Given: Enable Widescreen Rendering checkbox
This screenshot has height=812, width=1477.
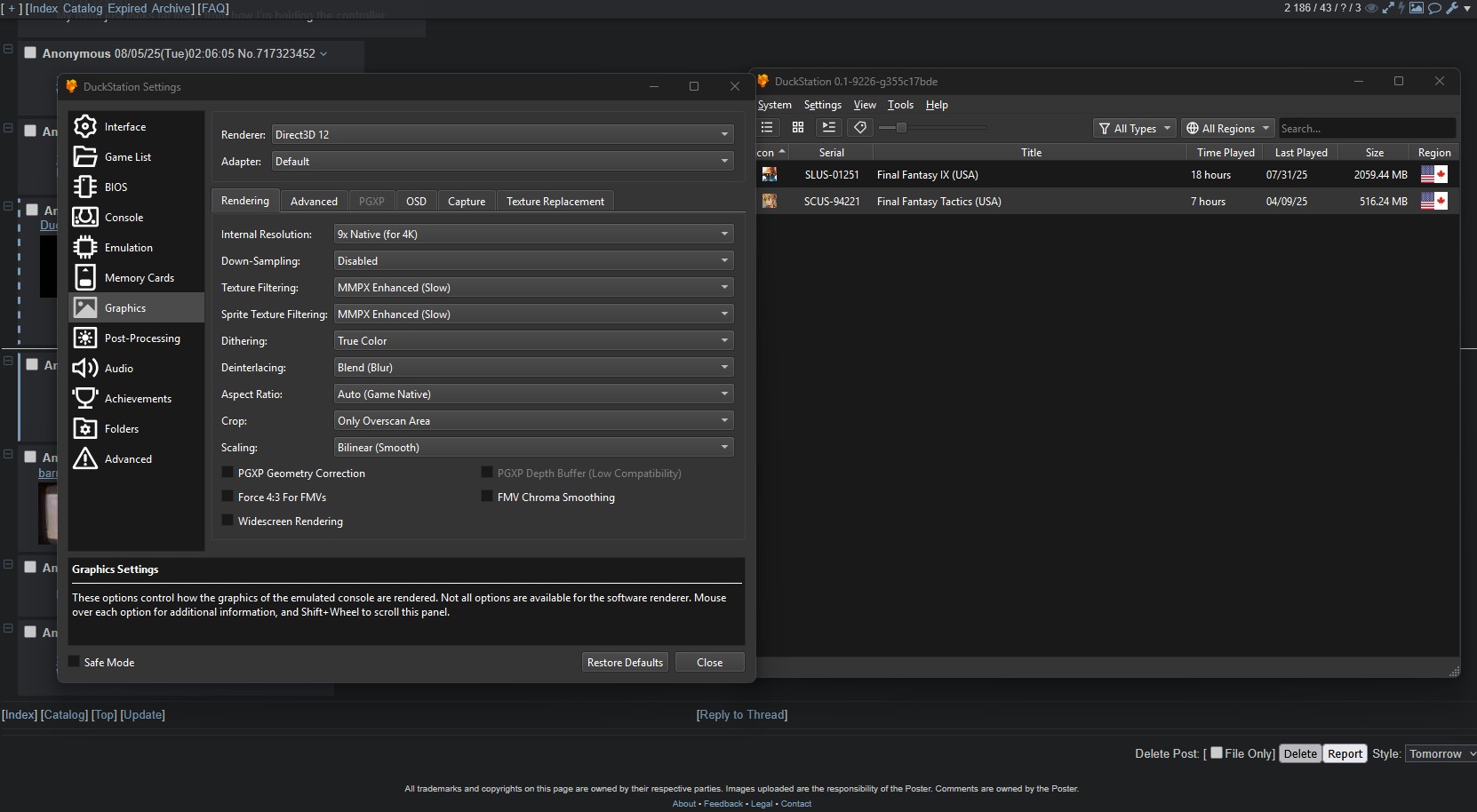Looking at the screenshot, I should (228, 521).
